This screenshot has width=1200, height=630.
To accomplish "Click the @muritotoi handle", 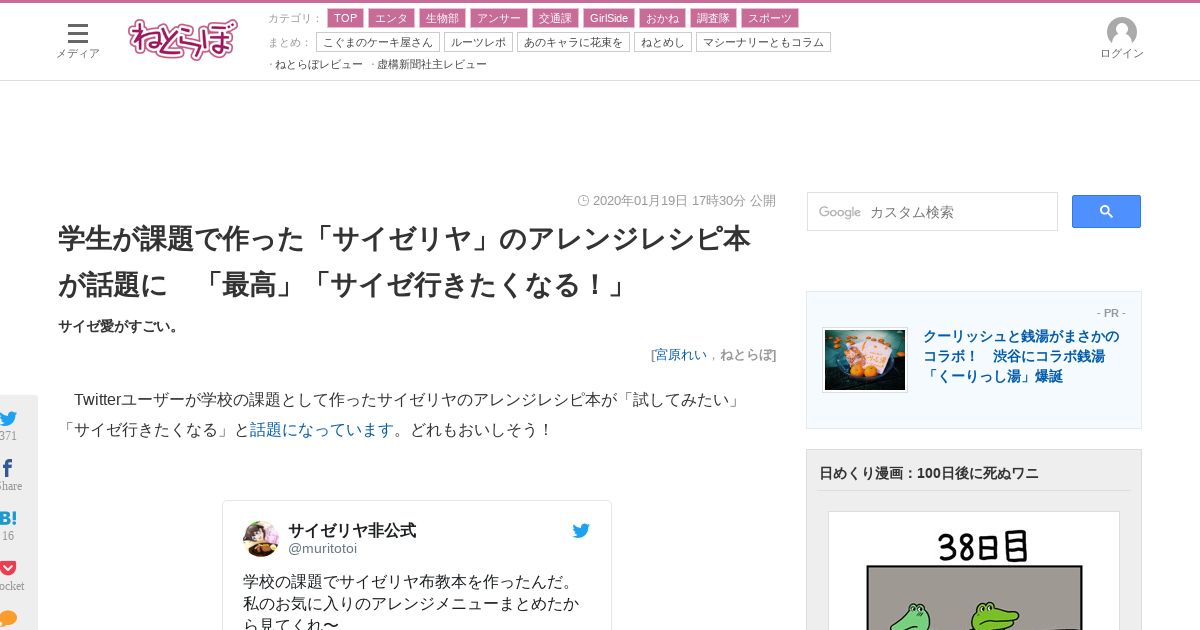I will point(322,548).
